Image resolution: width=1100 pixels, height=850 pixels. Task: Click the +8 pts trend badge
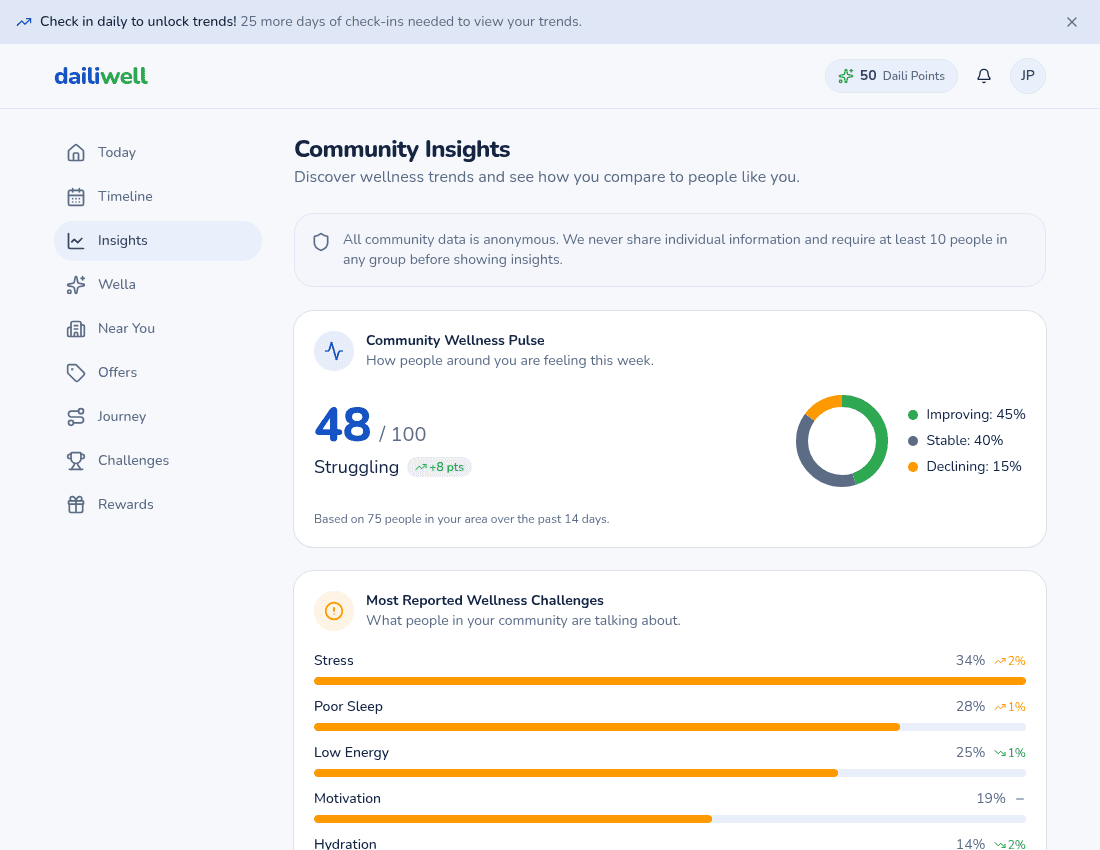(x=439, y=467)
